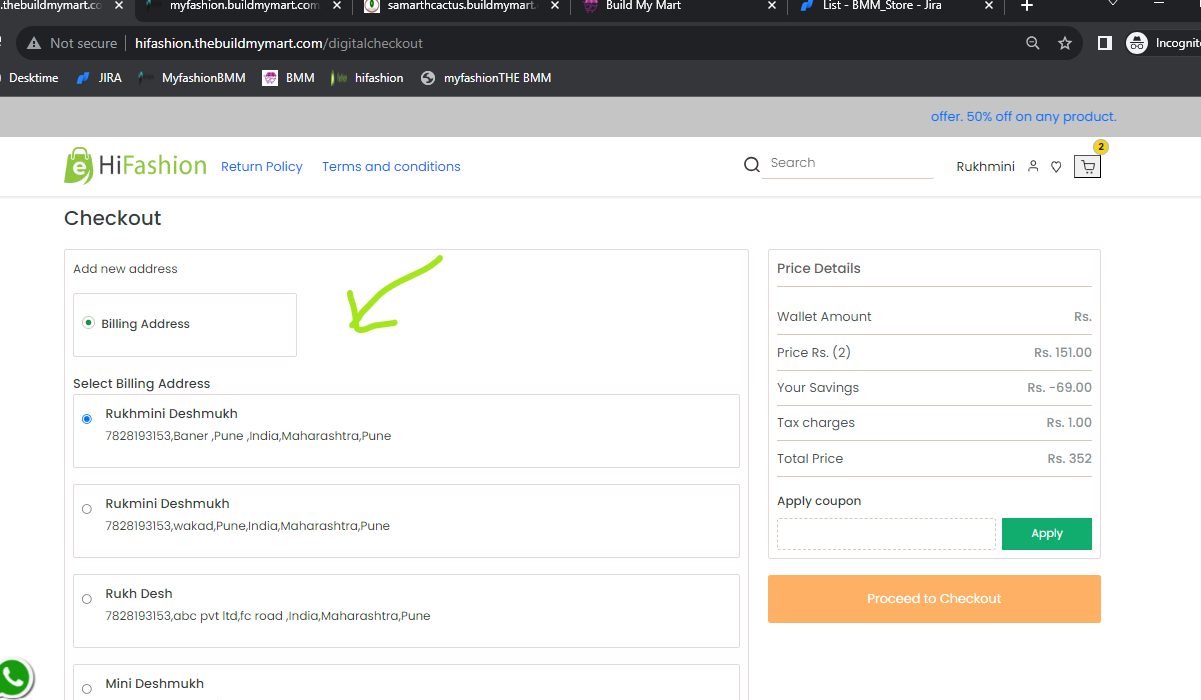Open the Return Policy link
This screenshot has width=1201, height=700.
[262, 167]
